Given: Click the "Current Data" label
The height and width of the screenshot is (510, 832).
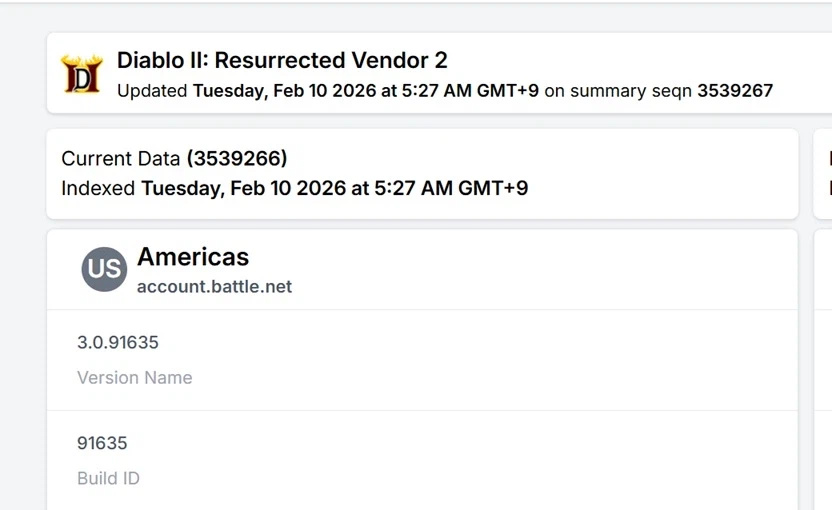Looking at the screenshot, I should point(121,159).
